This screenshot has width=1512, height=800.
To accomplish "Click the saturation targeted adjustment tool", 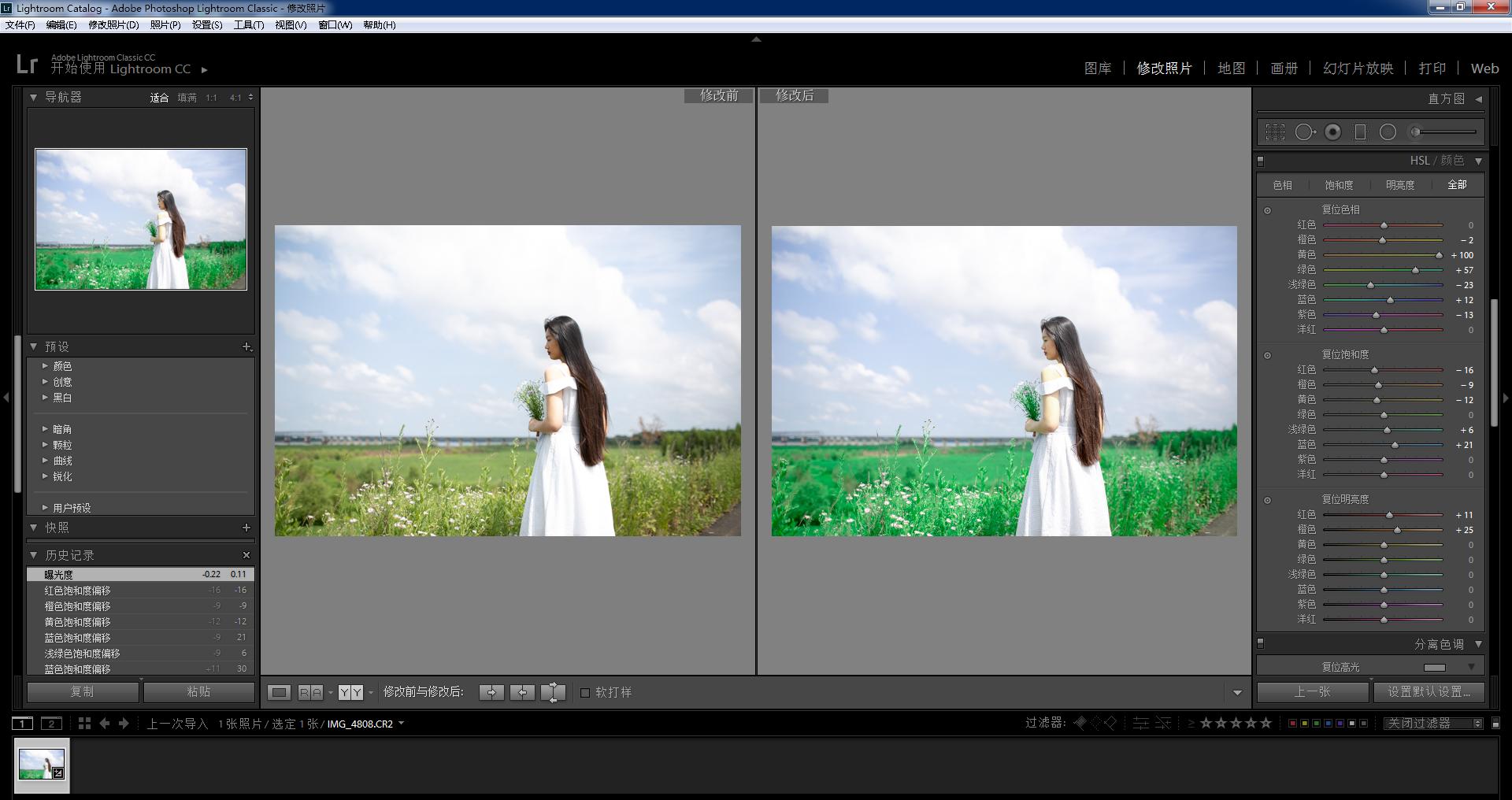I will tap(1267, 355).
